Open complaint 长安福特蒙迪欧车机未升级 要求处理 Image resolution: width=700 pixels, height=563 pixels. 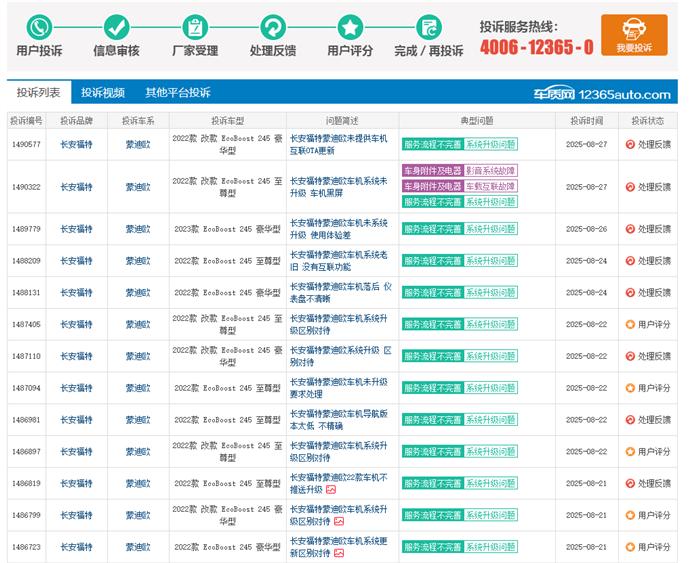pos(338,388)
